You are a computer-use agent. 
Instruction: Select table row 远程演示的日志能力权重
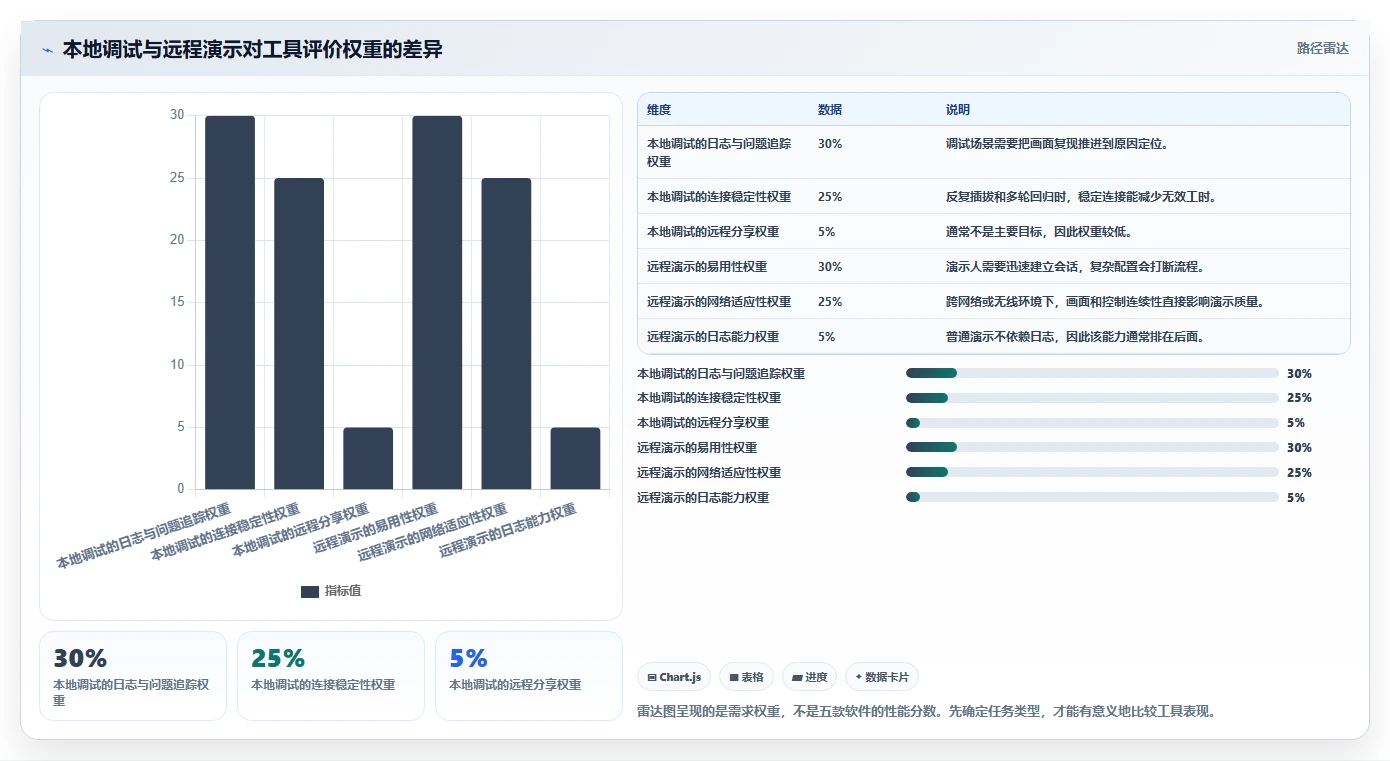pyautogui.click(x=993, y=336)
